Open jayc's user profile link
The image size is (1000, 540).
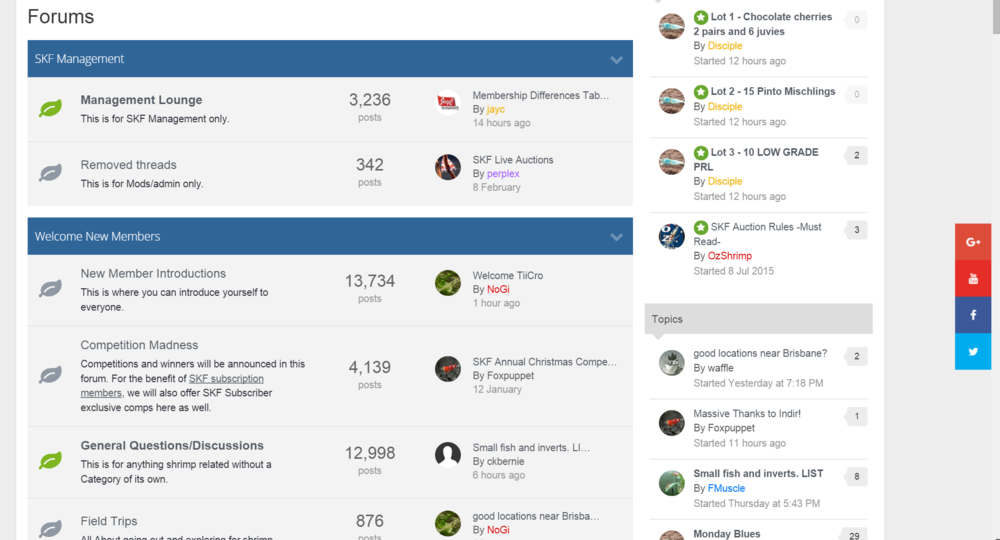(x=496, y=109)
